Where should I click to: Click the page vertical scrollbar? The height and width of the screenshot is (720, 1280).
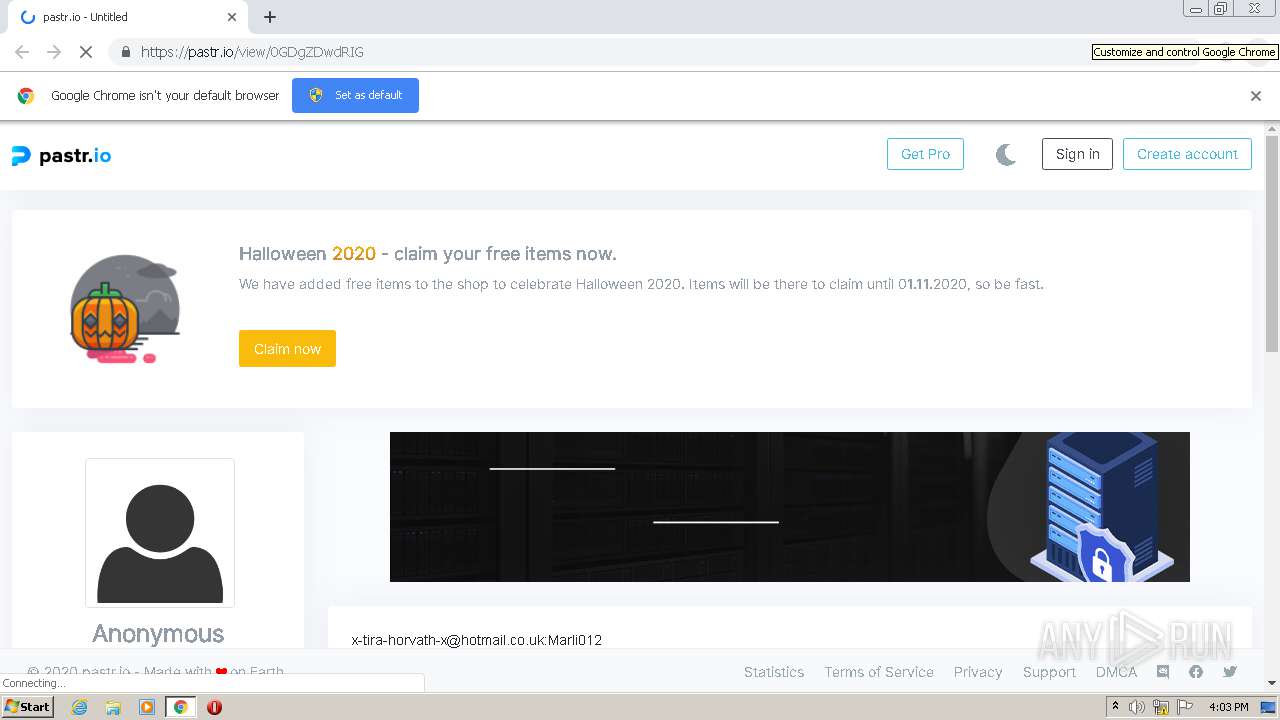[1272, 244]
